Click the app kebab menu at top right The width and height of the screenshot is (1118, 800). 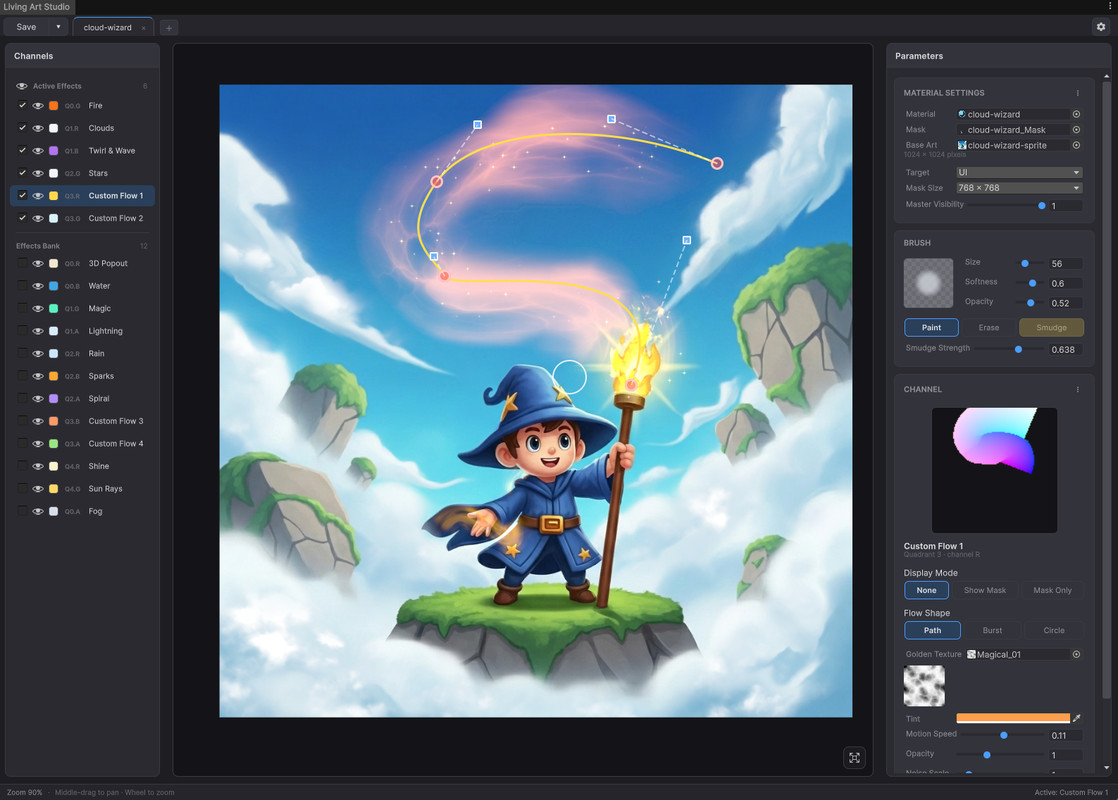point(1109,6)
